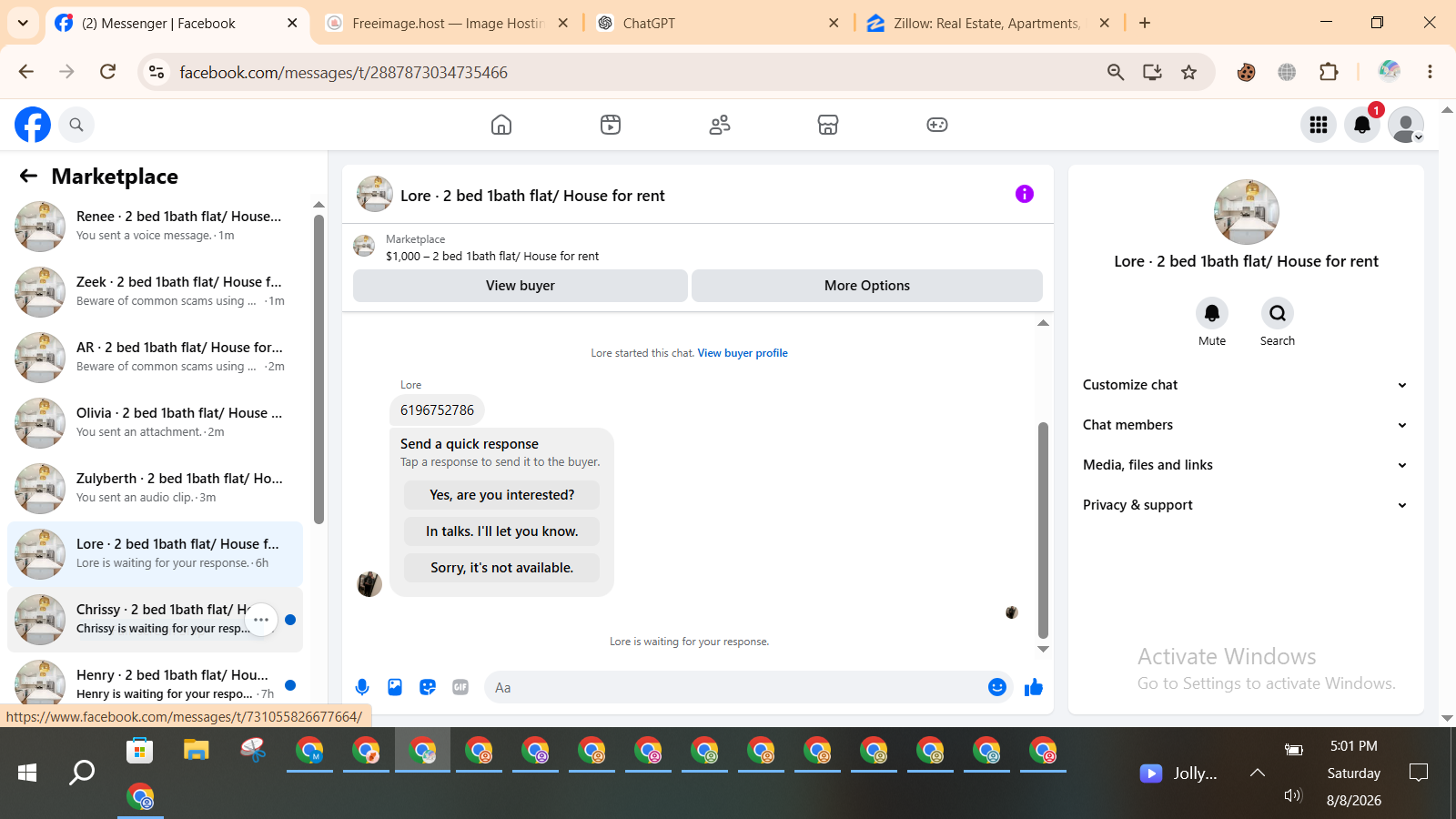
Task: Open Facebook search magnifier button
Action: click(76, 125)
